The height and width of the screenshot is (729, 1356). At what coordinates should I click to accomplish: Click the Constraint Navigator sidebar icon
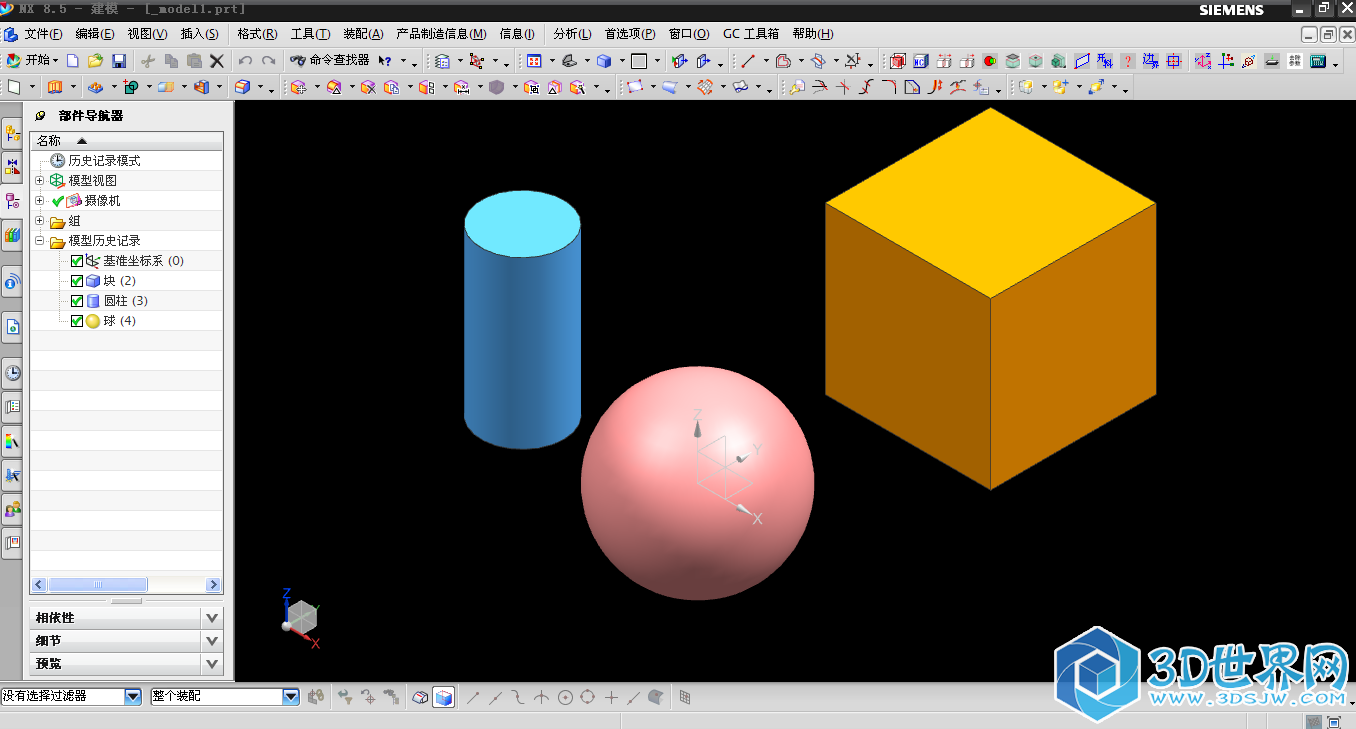click(x=13, y=165)
